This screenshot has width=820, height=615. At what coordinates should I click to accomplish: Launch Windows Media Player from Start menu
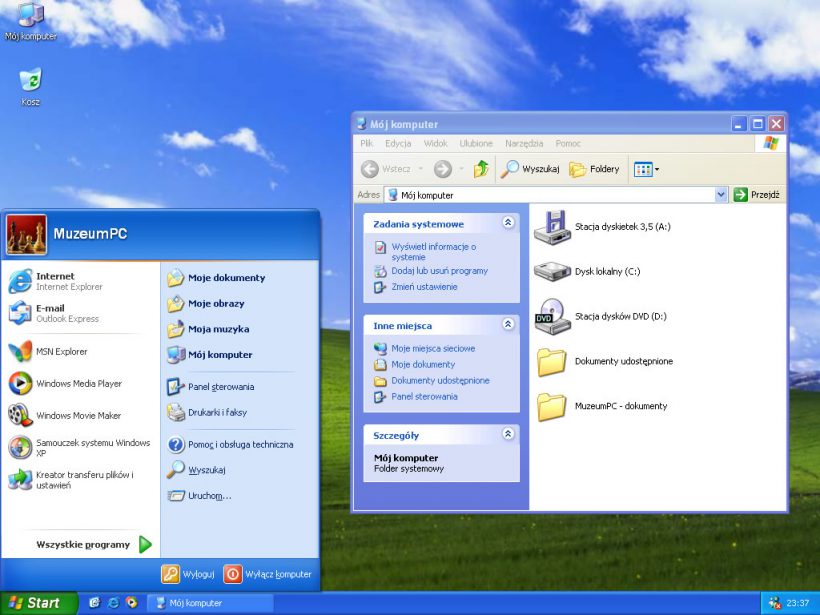pos(78,383)
